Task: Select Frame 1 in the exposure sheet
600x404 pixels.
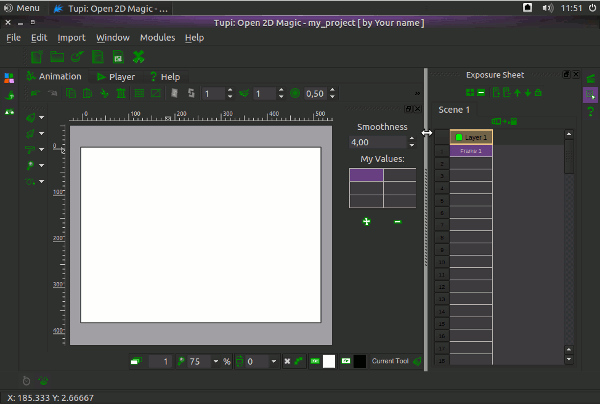Action: pyautogui.click(x=471, y=151)
